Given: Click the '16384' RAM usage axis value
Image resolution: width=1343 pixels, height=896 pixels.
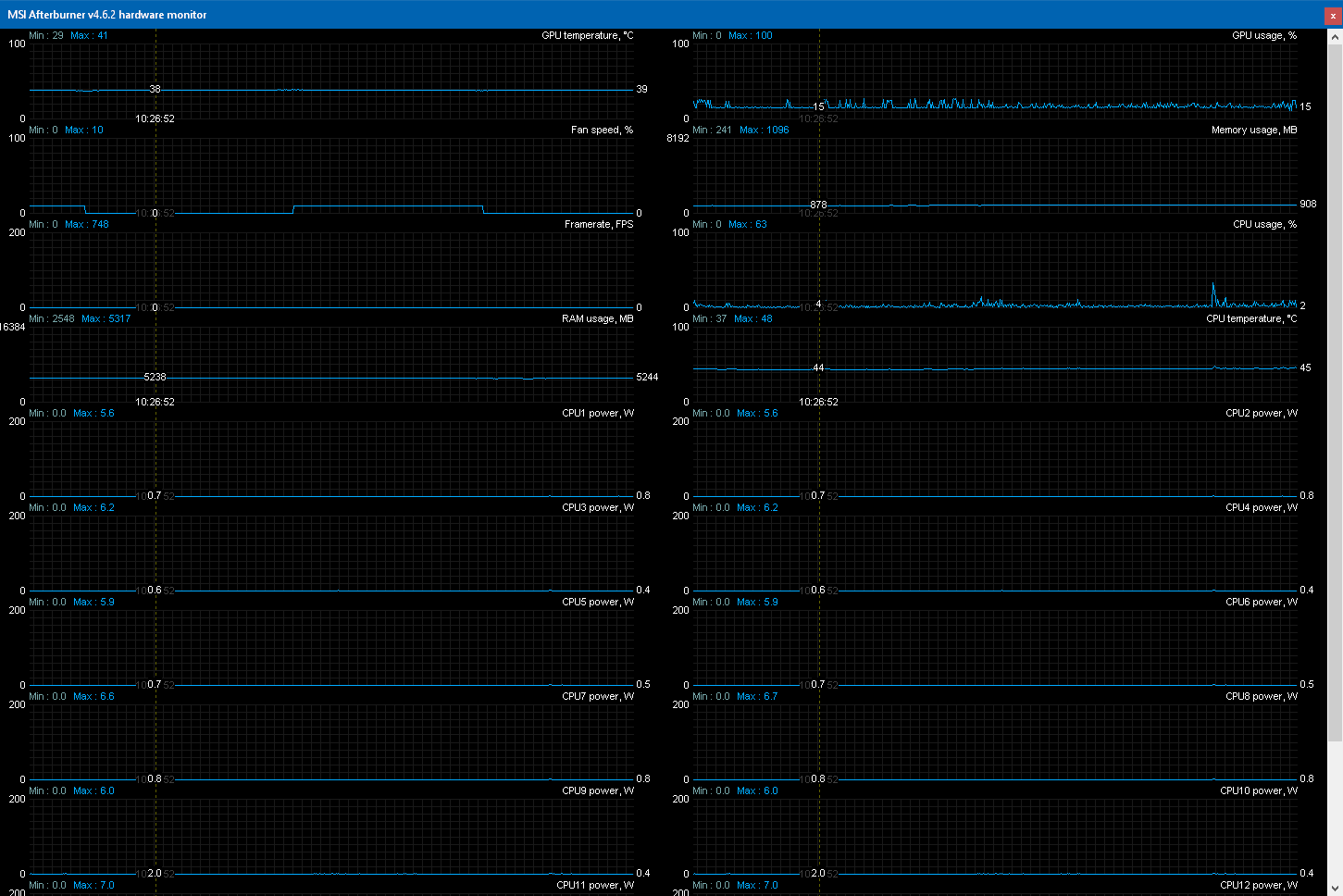Looking at the screenshot, I should pos(13,328).
